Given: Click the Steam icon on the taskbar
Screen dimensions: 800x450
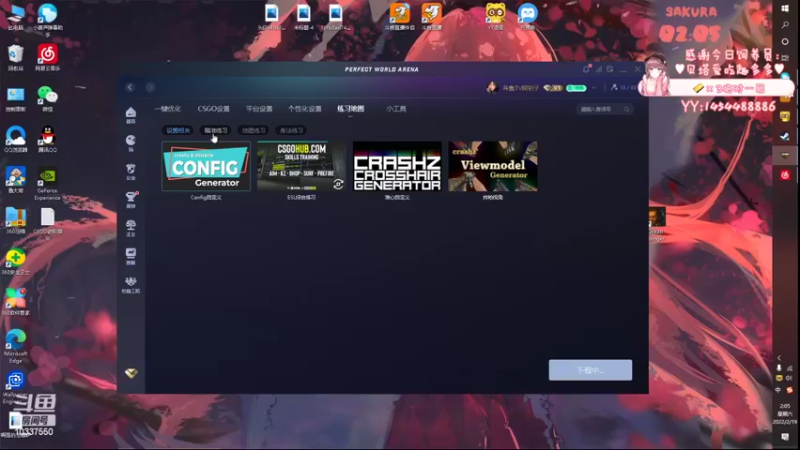Looking at the screenshot, I should pyautogui.click(x=785, y=136).
